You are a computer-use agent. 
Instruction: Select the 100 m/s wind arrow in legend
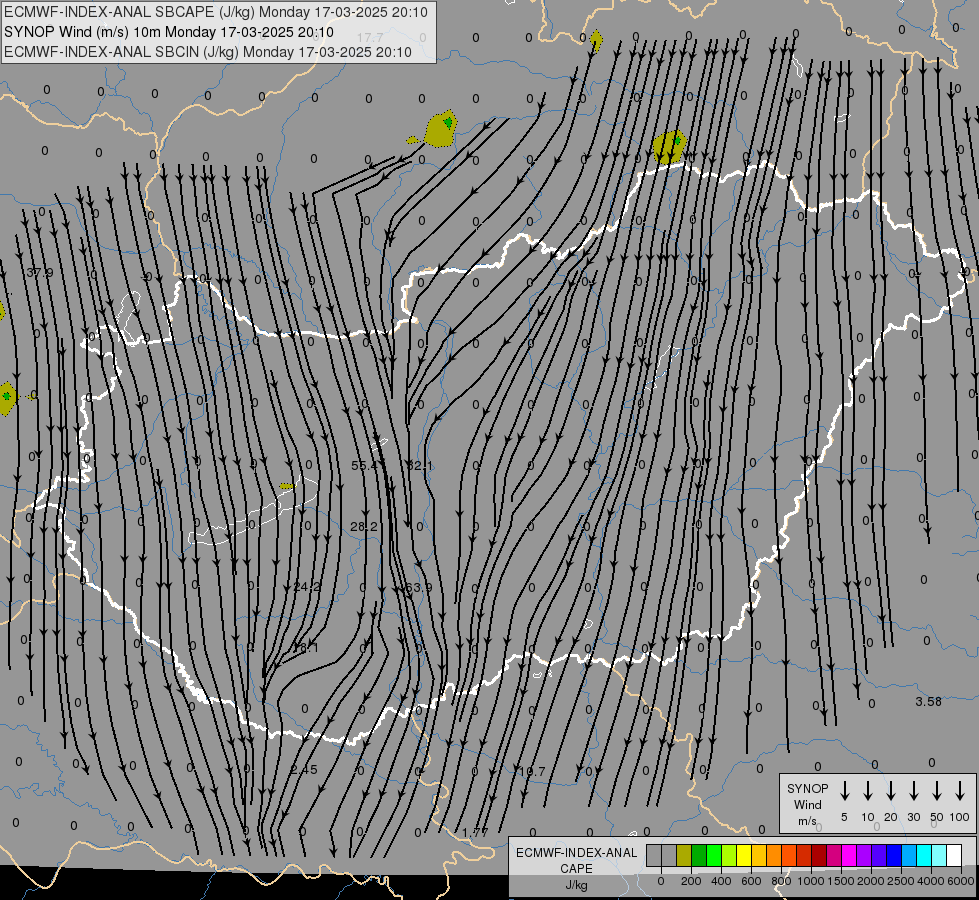click(960, 791)
